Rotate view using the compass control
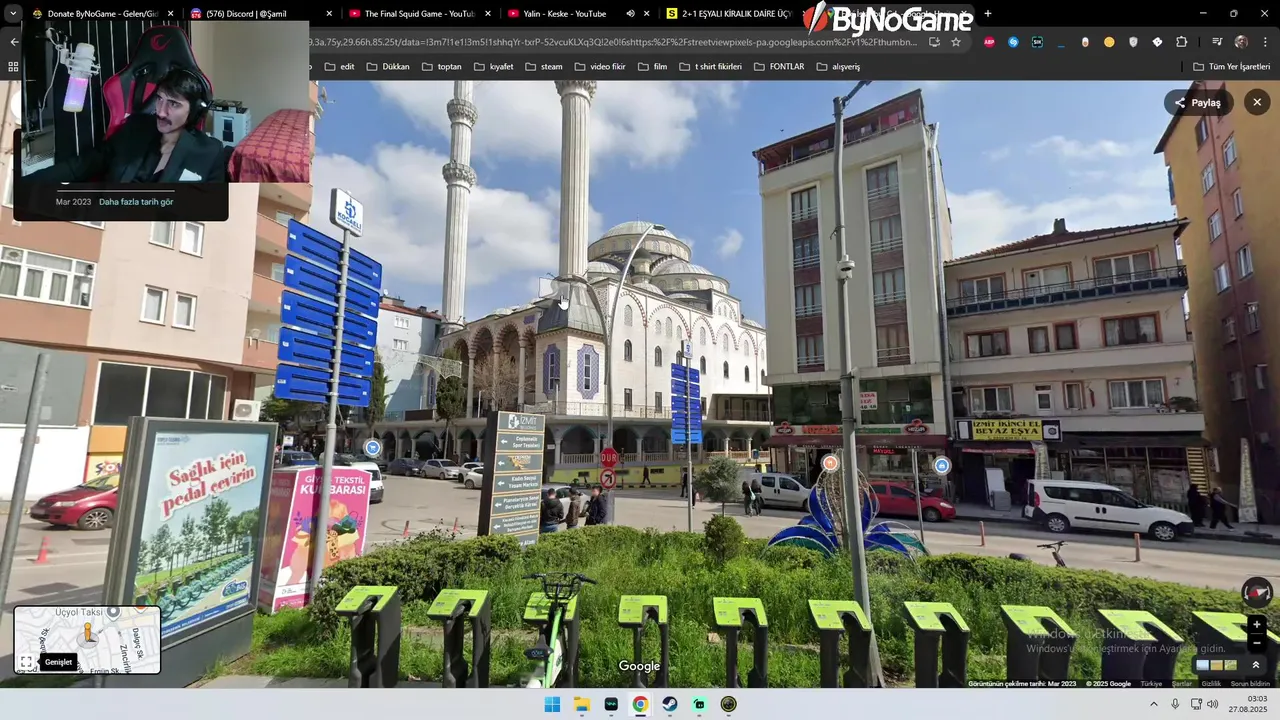The width and height of the screenshot is (1280, 720). click(x=1257, y=592)
